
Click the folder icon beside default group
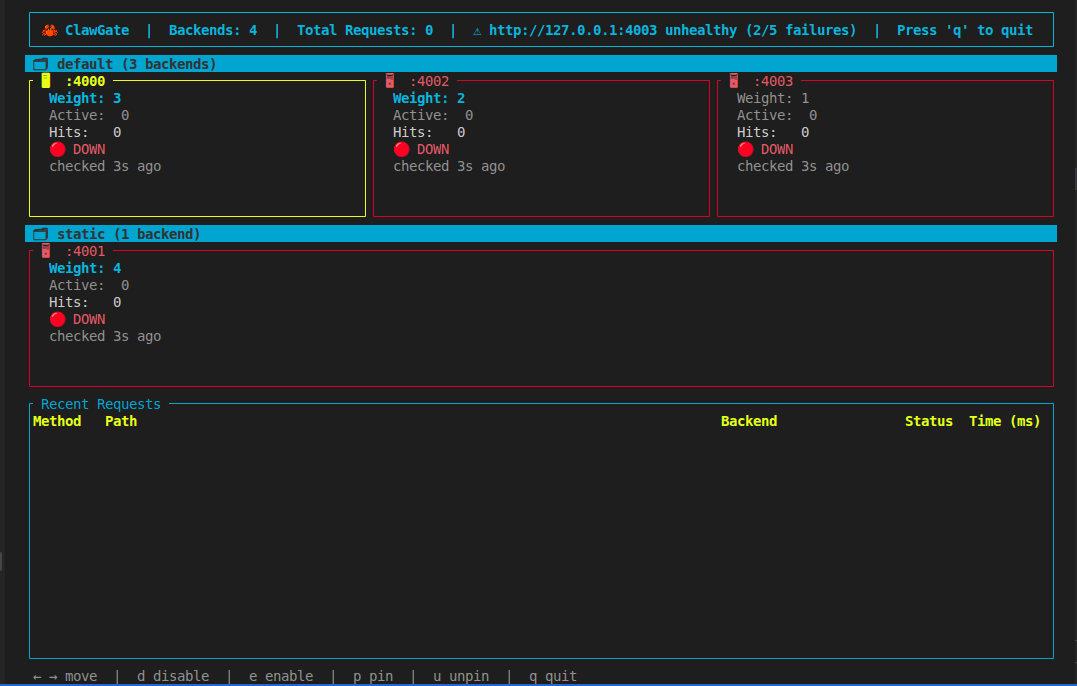(x=41, y=65)
